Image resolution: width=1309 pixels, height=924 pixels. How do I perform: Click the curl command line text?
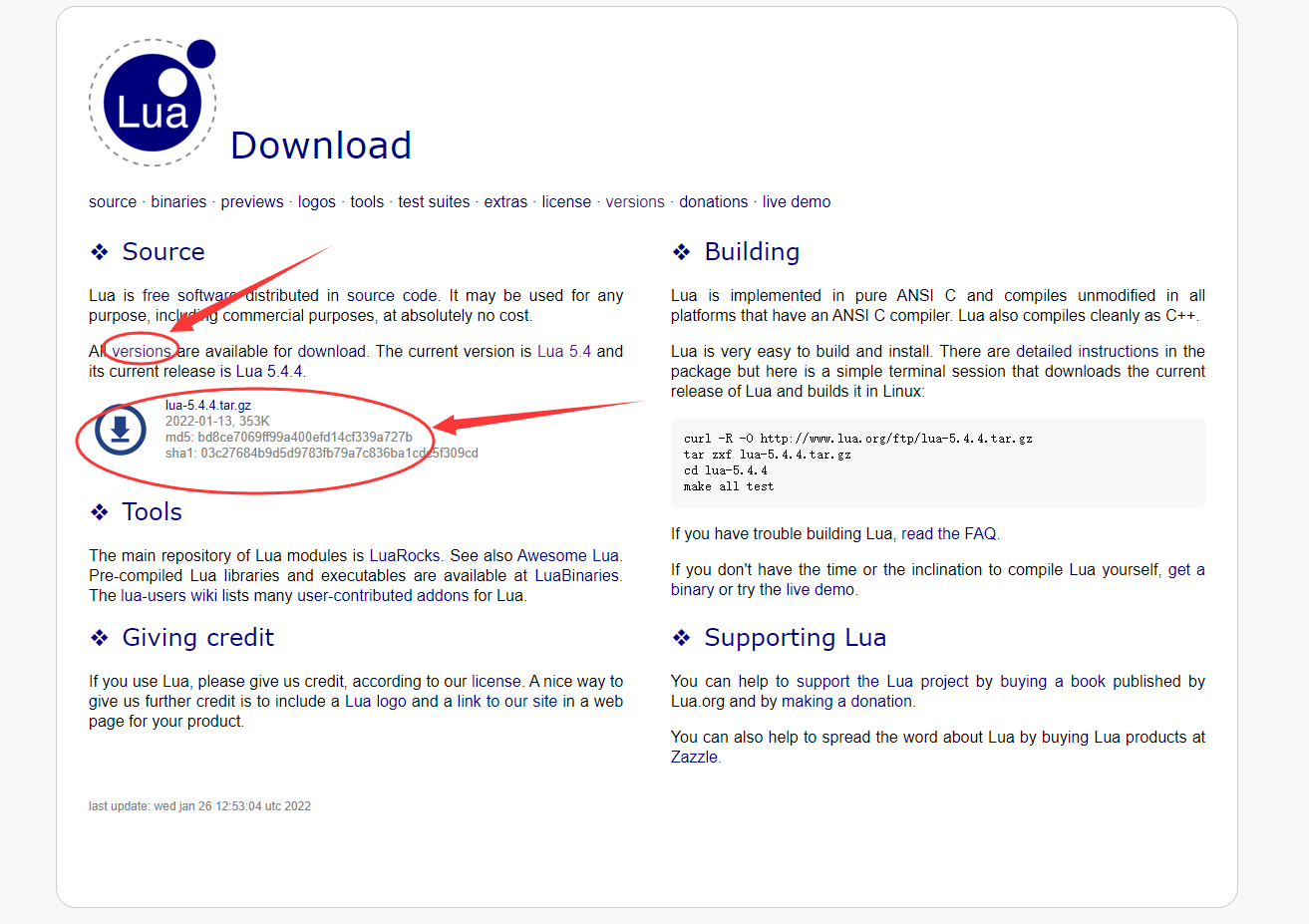pos(858,438)
